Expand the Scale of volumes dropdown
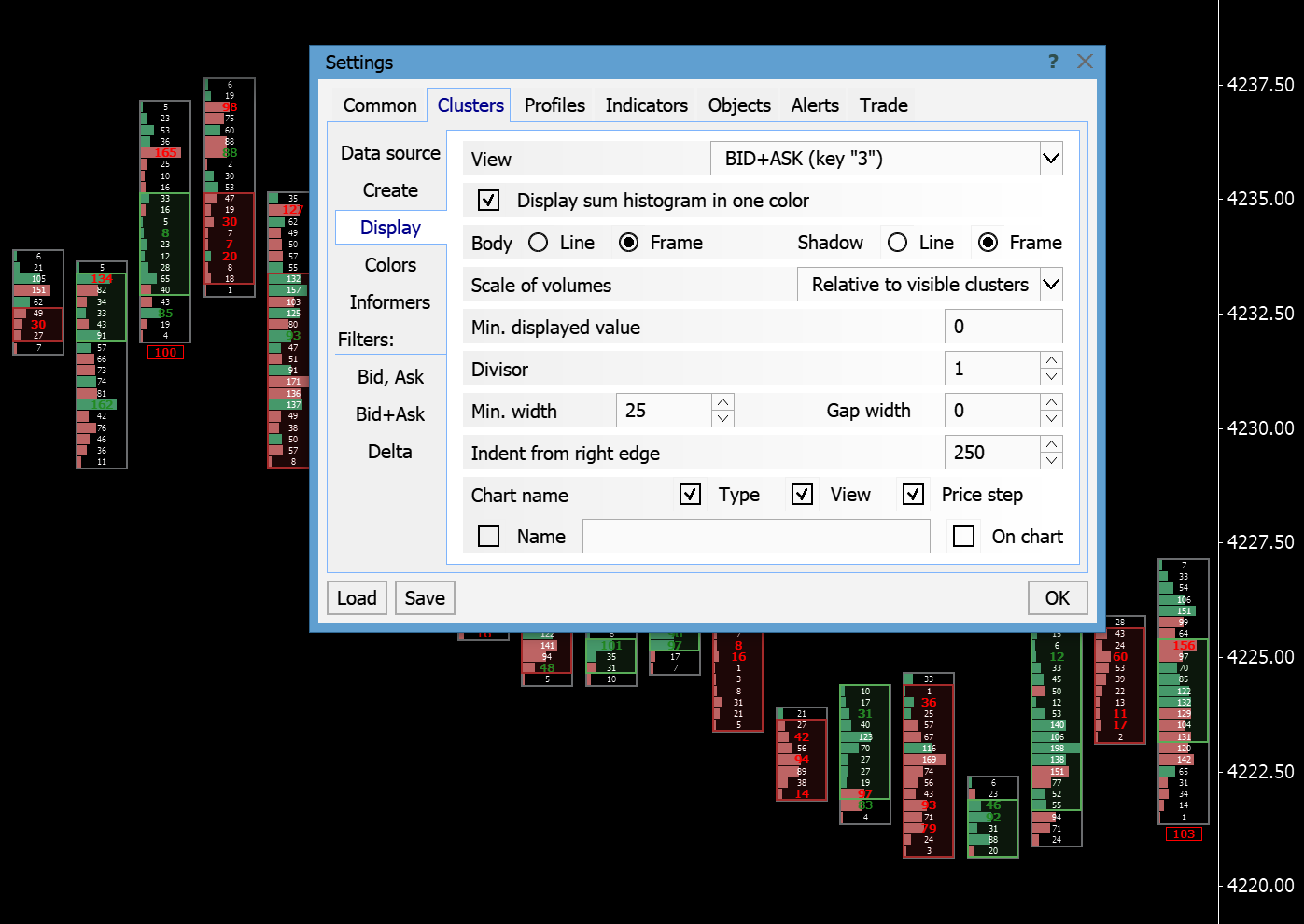Viewport: 1304px width, 924px height. point(1050,285)
